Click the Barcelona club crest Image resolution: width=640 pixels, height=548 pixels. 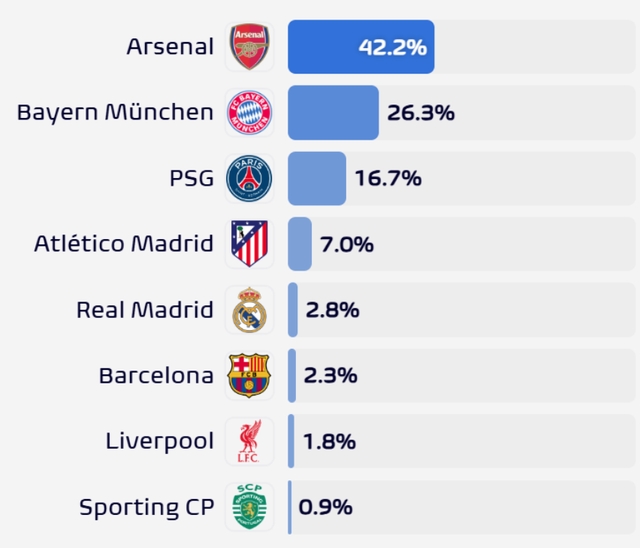249,376
